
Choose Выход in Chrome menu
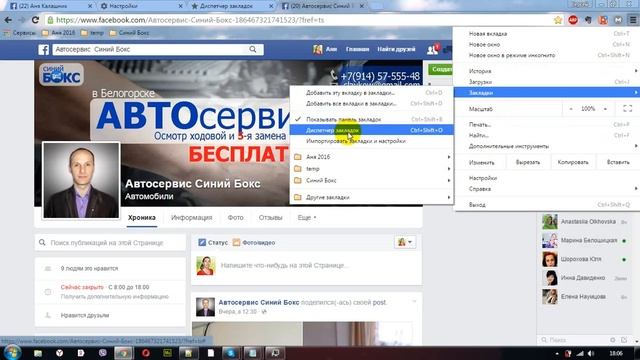click(x=547, y=205)
